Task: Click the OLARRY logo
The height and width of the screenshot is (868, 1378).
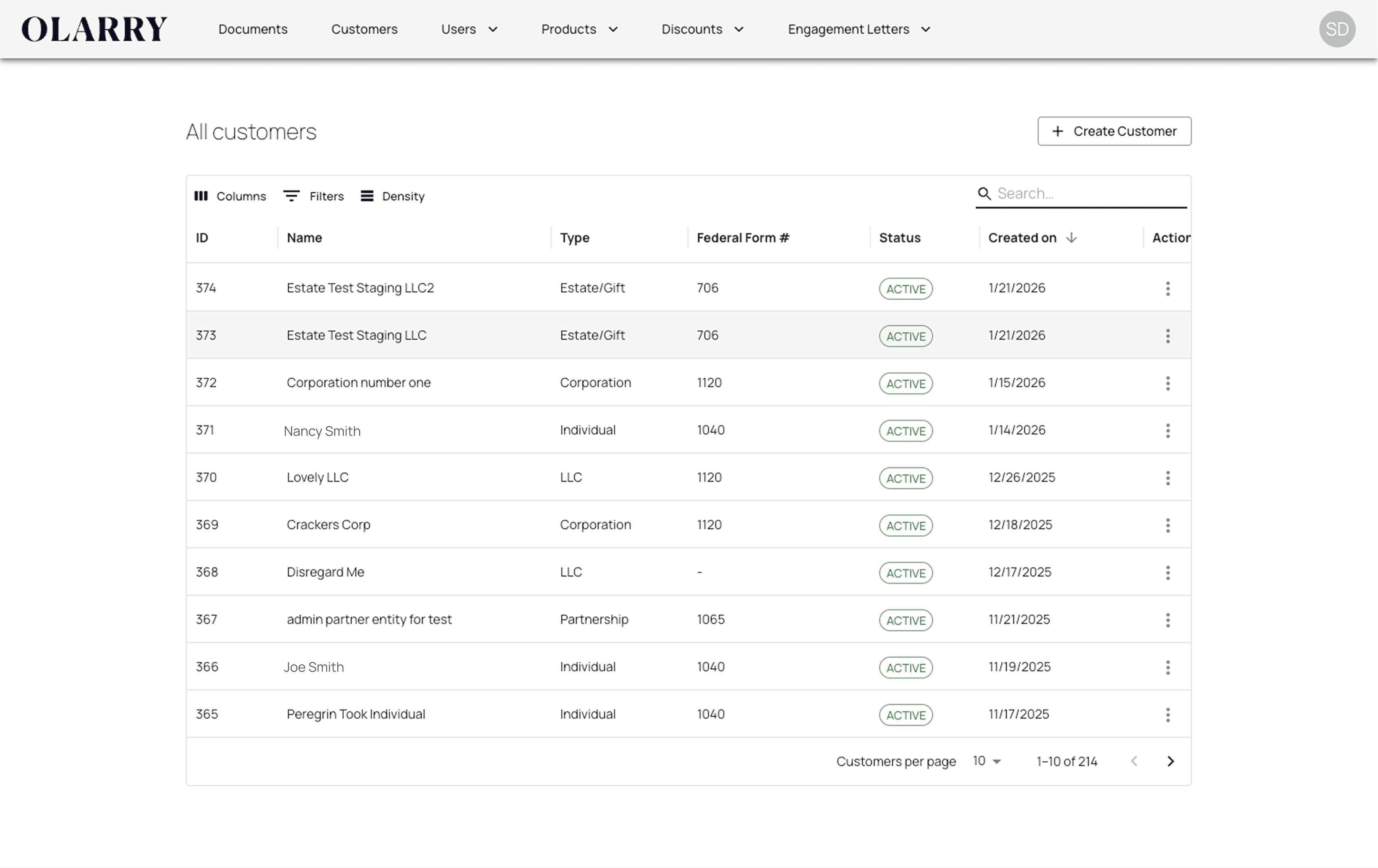Action: coord(94,29)
